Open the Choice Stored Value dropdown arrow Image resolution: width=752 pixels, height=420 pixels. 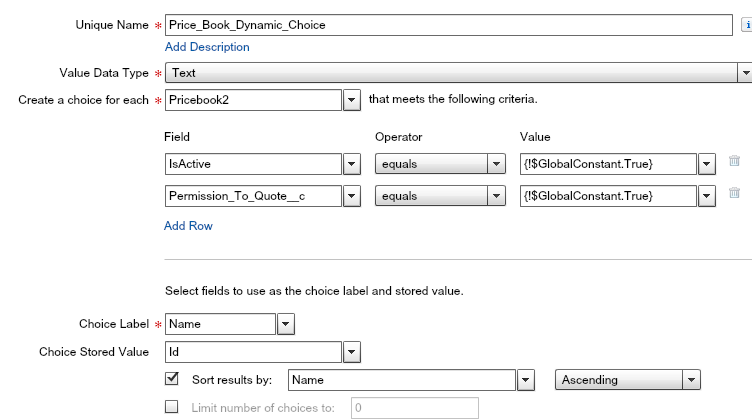pyautogui.click(x=351, y=352)
